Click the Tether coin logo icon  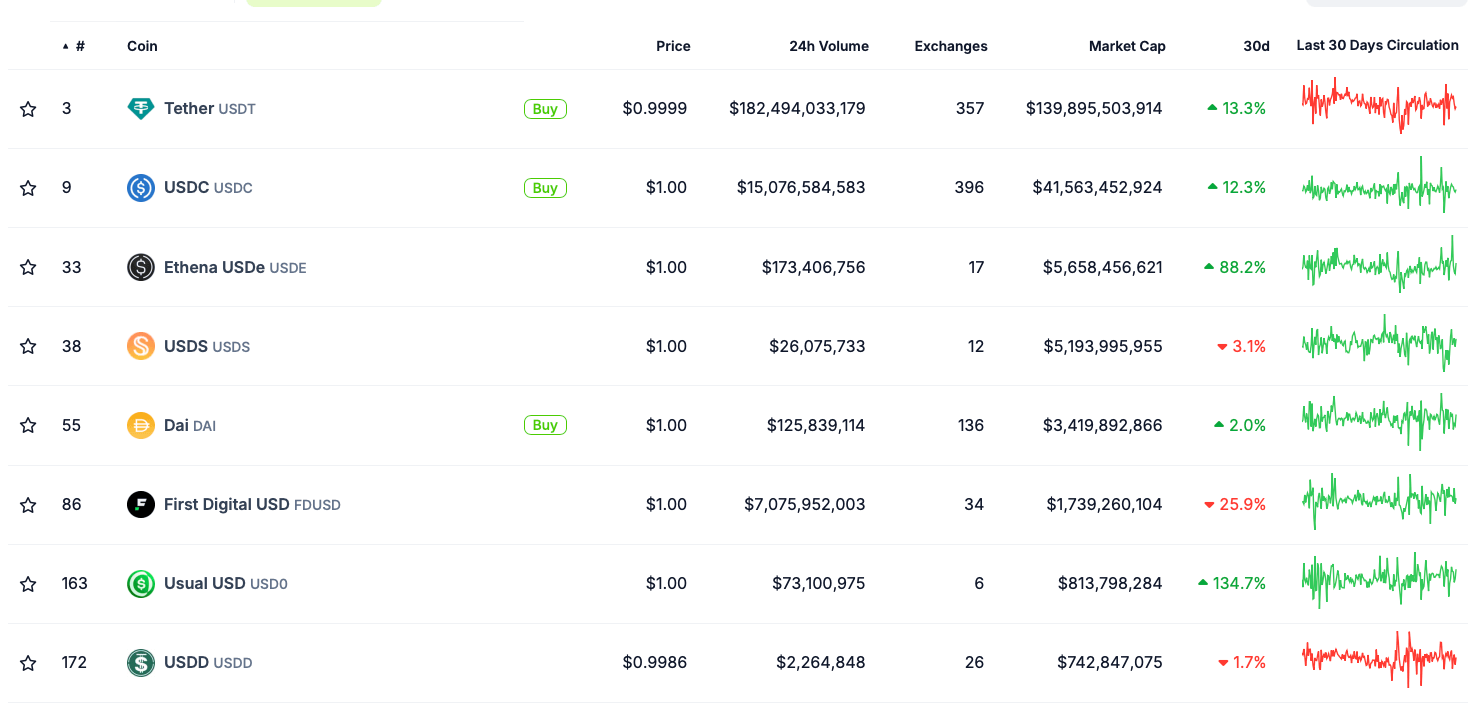pos(141,109)
